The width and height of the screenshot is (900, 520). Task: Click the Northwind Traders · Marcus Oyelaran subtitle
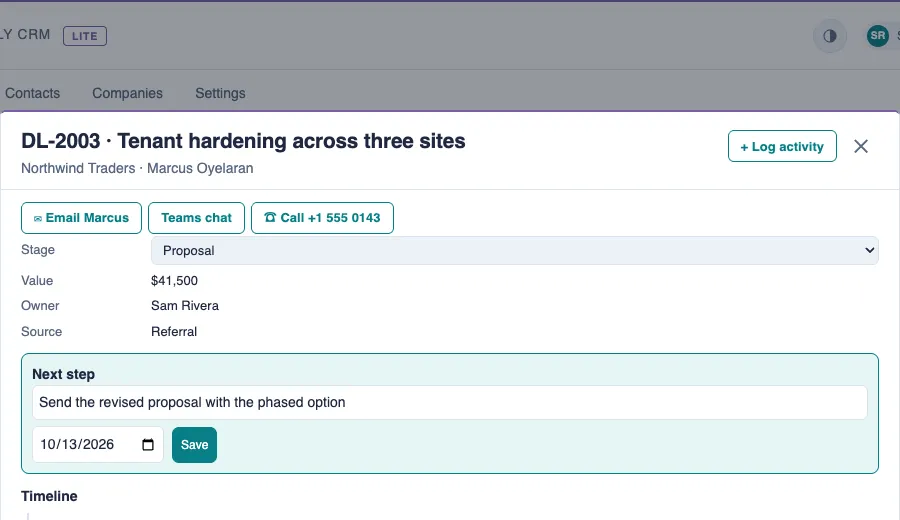click(x=137, y=168)
